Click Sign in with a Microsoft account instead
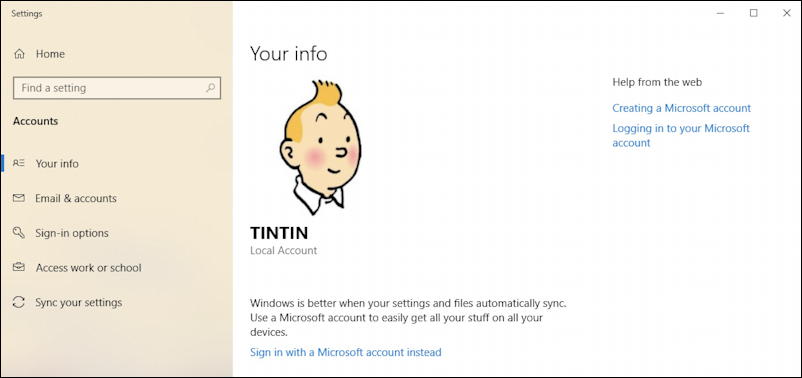This screenshot has width=802, height=378. (346, 352)
